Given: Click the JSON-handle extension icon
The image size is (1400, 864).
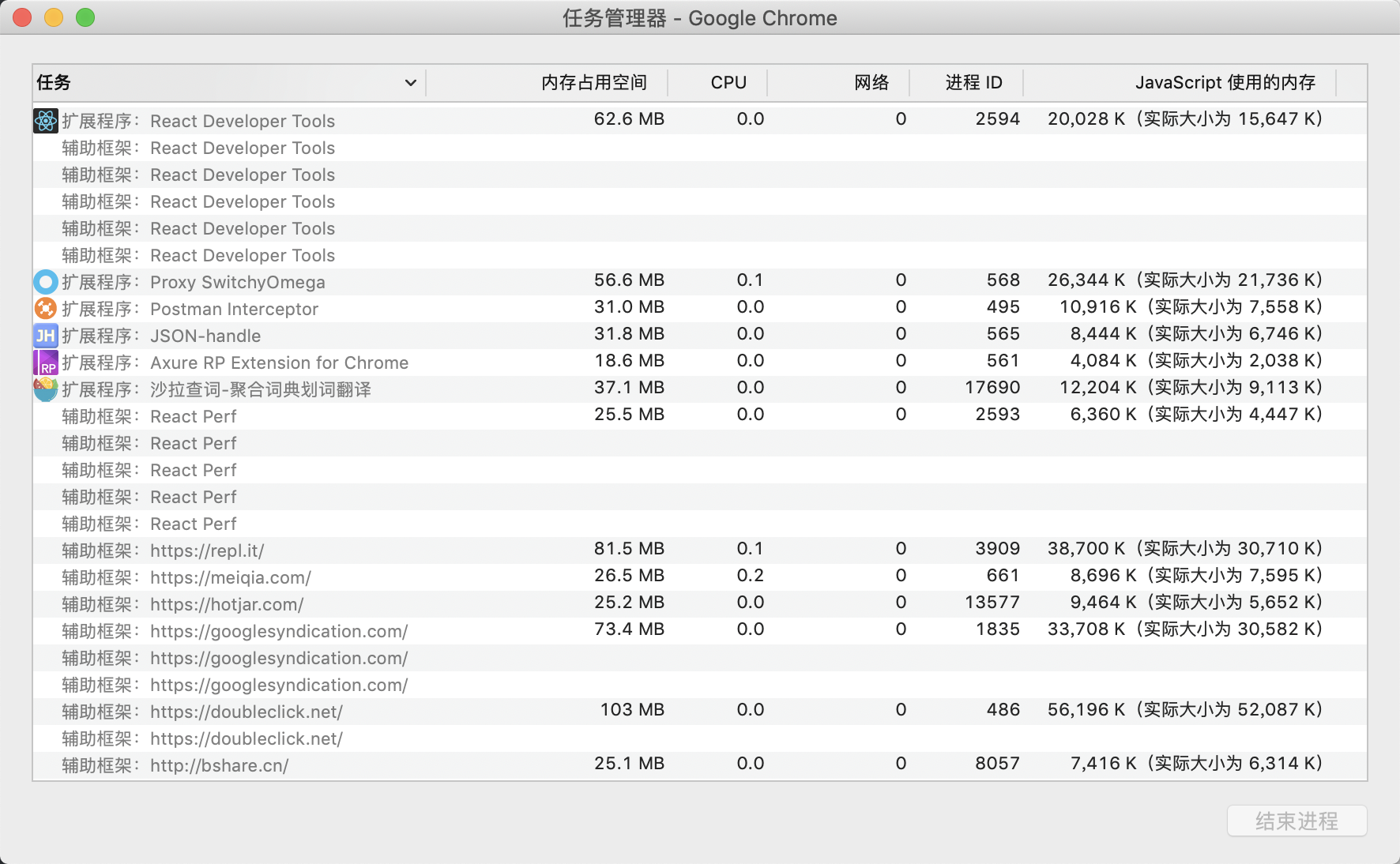Looking at the screenshot, I should [46, 336].
